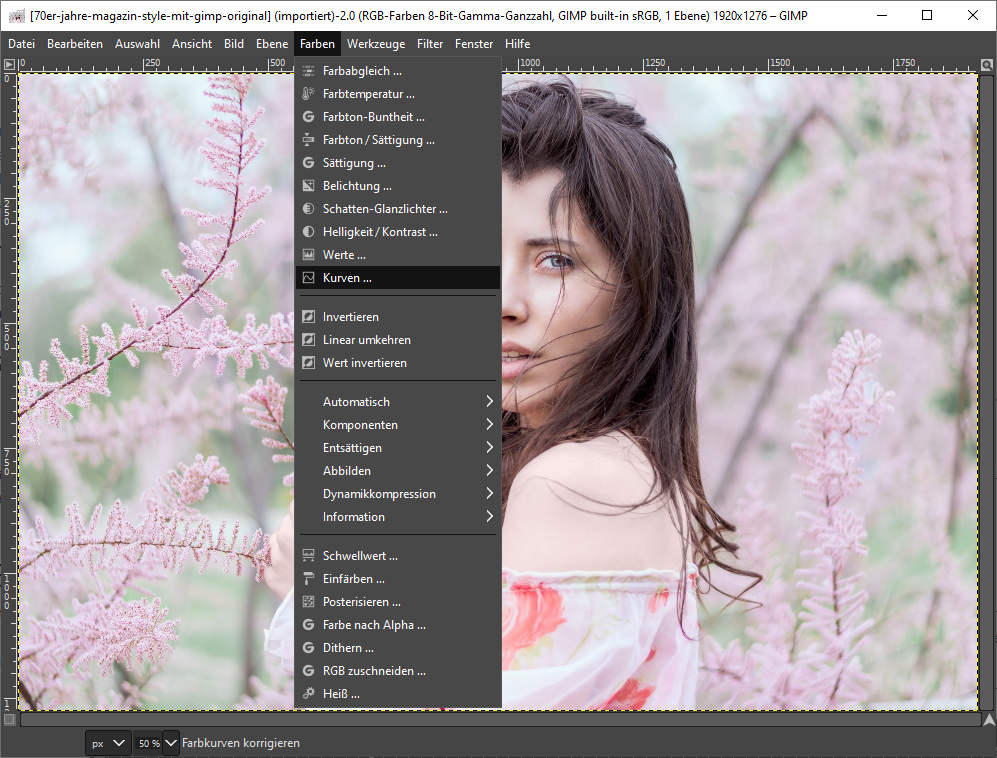Choose Schwellwert from the Farben menu
997x758 pixels.
coord(360,556)
